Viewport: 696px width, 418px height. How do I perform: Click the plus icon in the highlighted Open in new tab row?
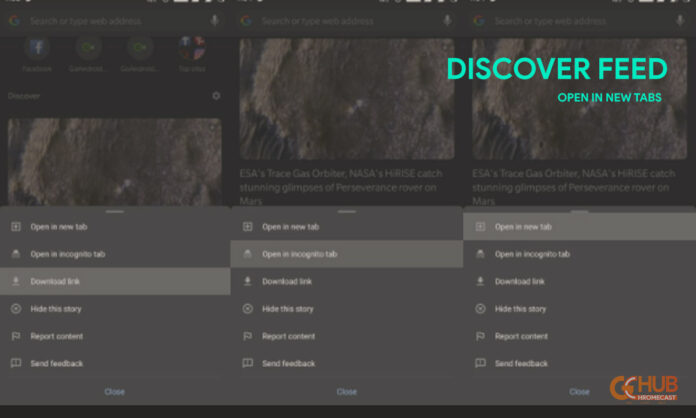(479, 227)
